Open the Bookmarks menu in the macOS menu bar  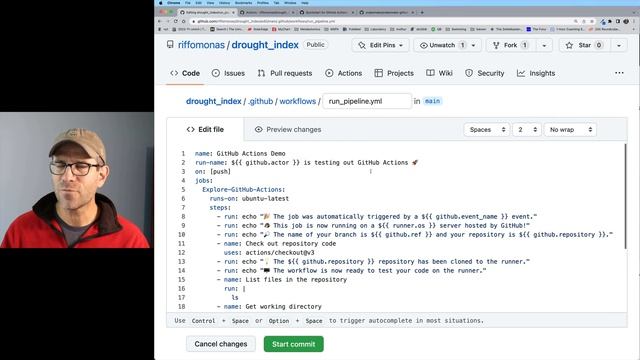click(243, 3)
